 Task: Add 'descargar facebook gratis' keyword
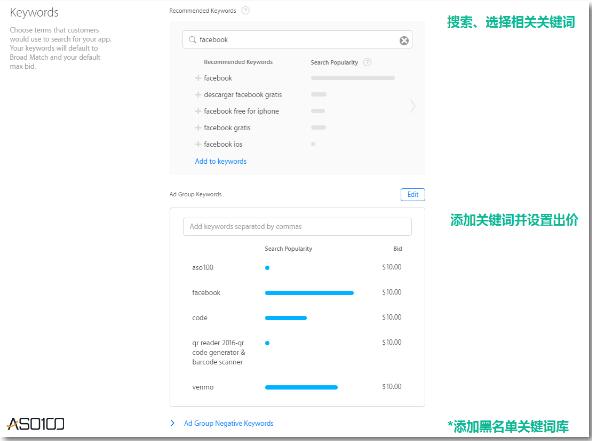click(197, 94)
